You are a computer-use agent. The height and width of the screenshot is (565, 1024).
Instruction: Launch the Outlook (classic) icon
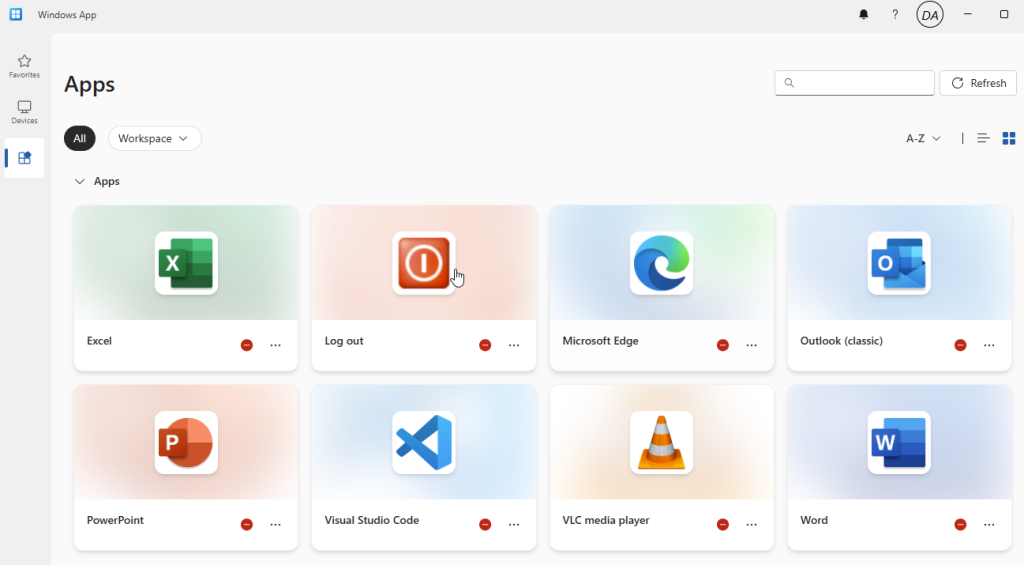(899, 263)
